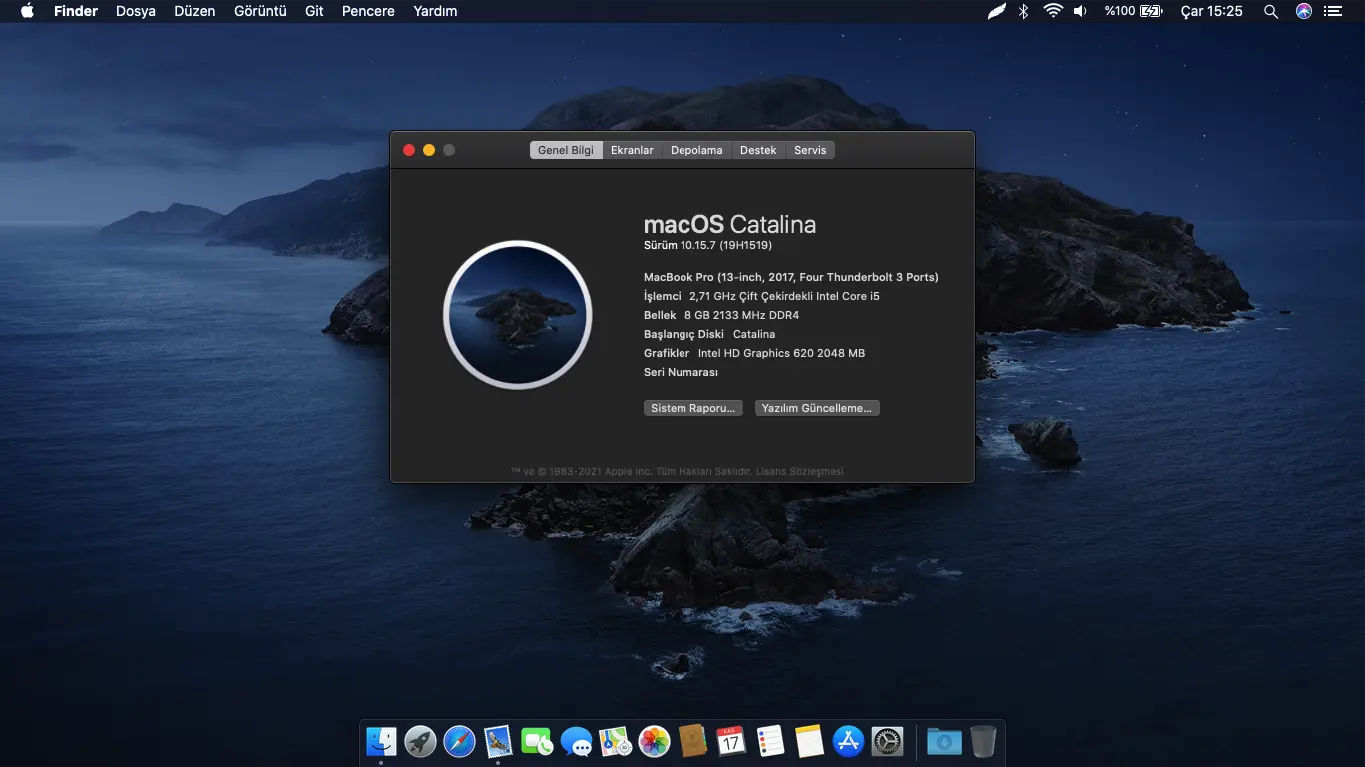
Task: Click the Grafikler Intel HD Graphics line
Action: coord(754,353)
